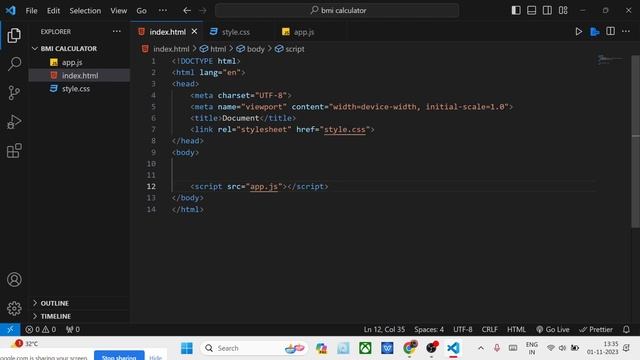
Task: Open Run and Debug view
Action: pos(14,122)
